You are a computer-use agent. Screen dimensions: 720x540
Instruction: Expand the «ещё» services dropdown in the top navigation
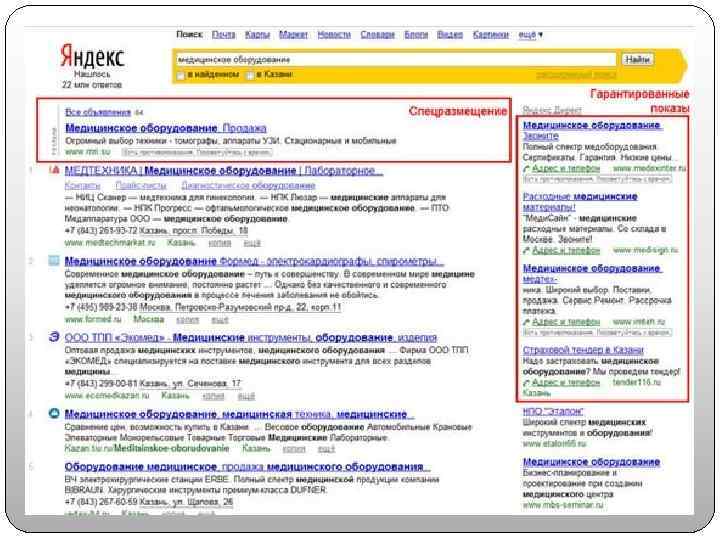tap(530, 34)
